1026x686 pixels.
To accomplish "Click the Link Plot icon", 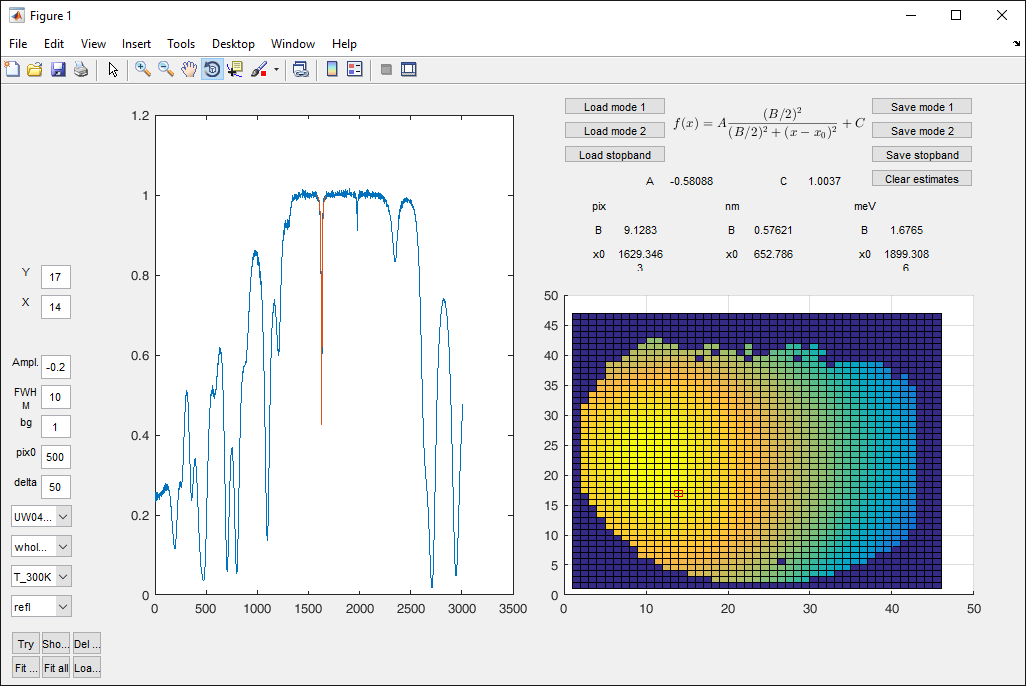I will tap(300, 69).
